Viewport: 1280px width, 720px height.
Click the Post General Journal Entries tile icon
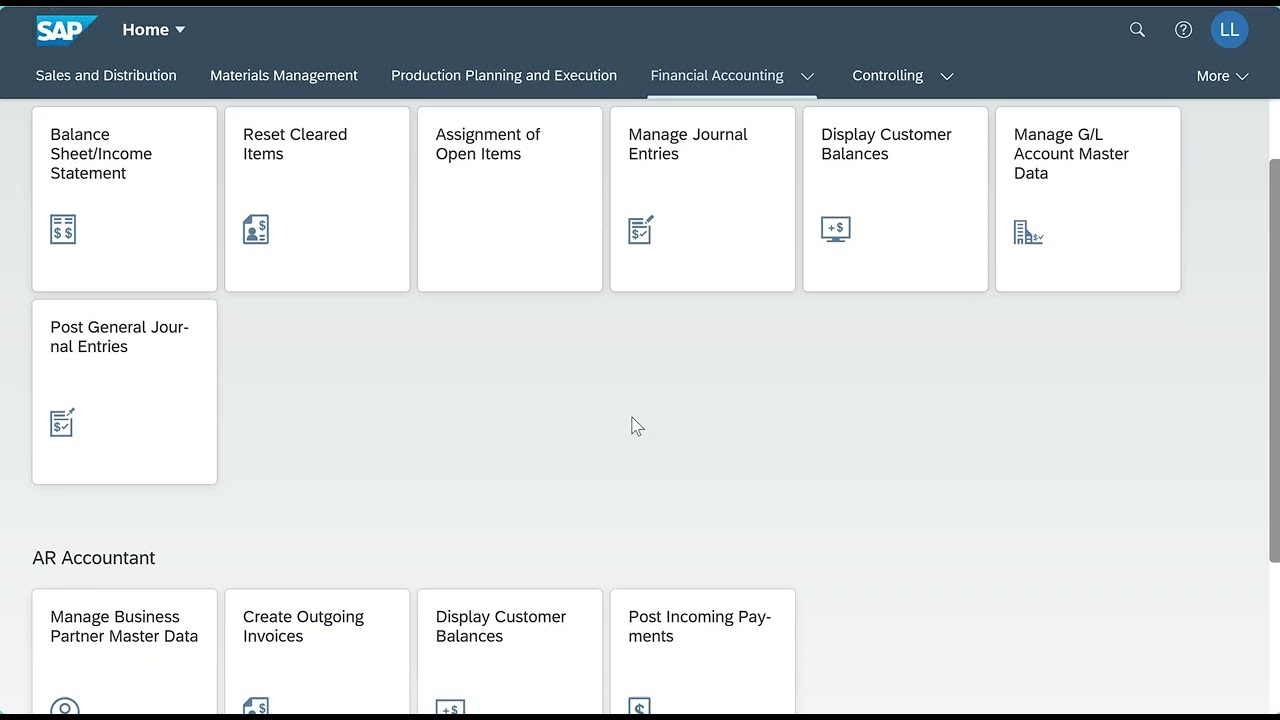63,422
